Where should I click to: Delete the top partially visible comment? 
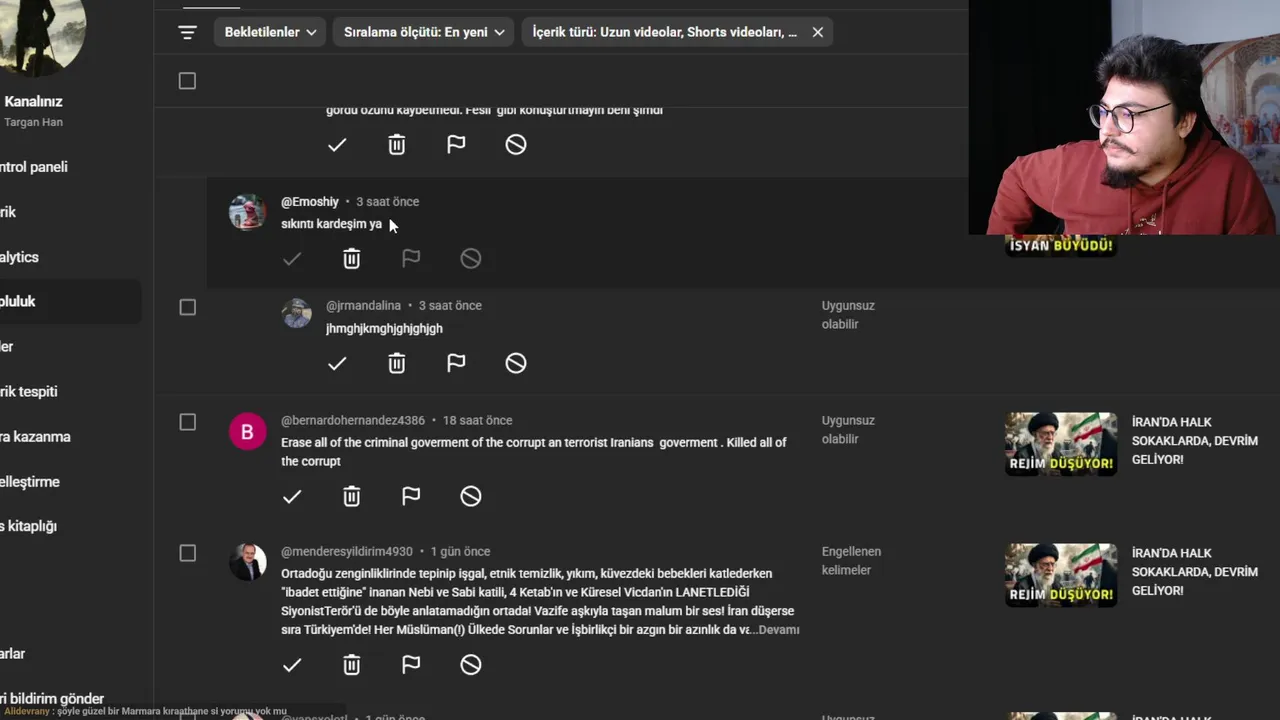397,145
